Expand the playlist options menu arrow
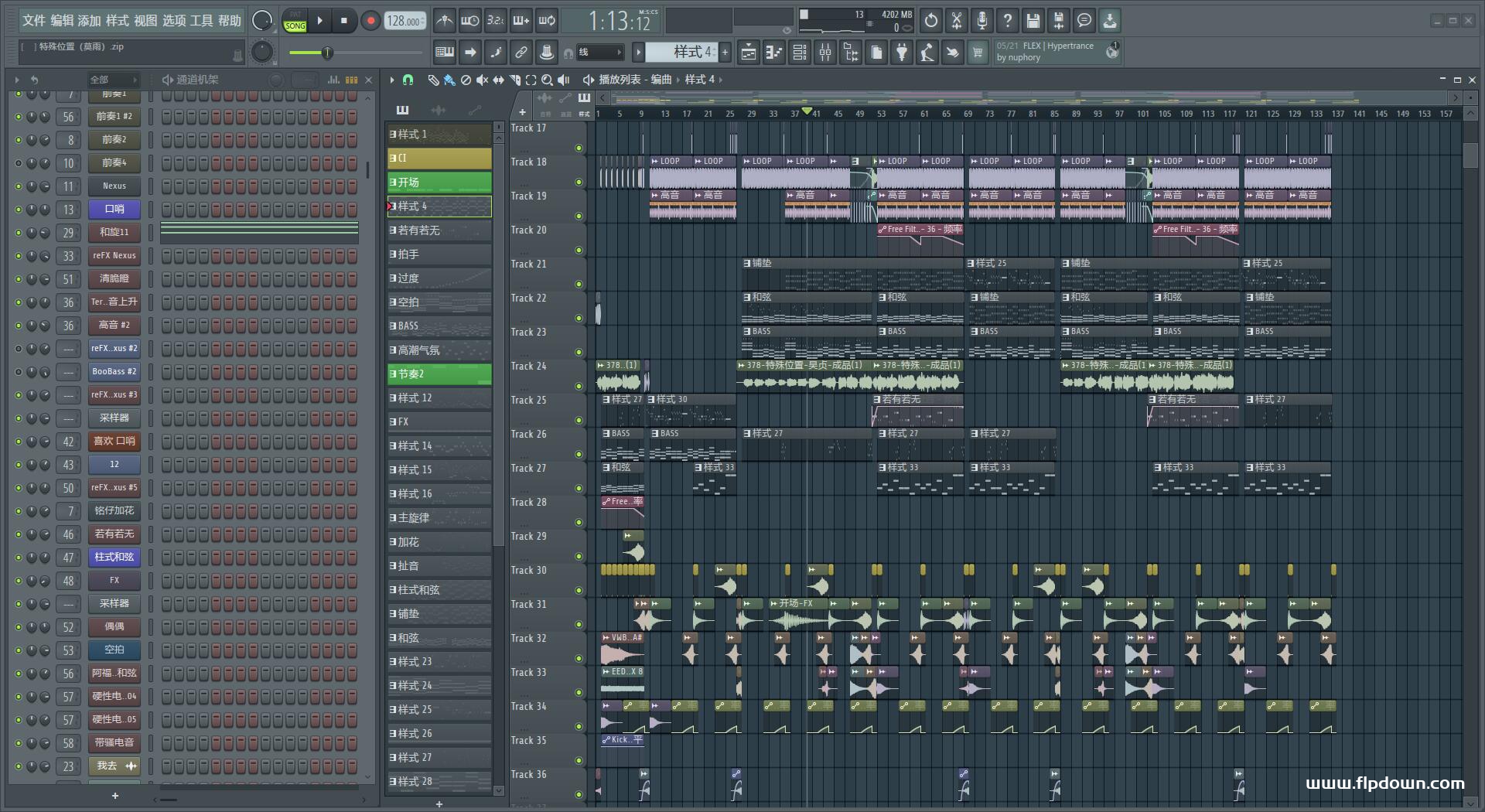This screenshot has width=1485, height=812. pyautogui.click(x=392, y=80)
